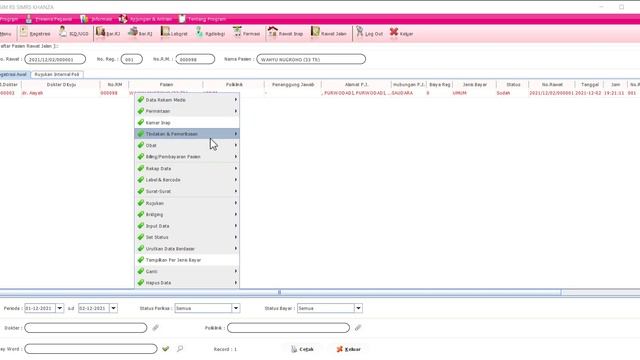Open Tindakan & Pemeriksaan submenu
Image resolution: width=640 pixels, height=360 pixels.
pos(187,134)
